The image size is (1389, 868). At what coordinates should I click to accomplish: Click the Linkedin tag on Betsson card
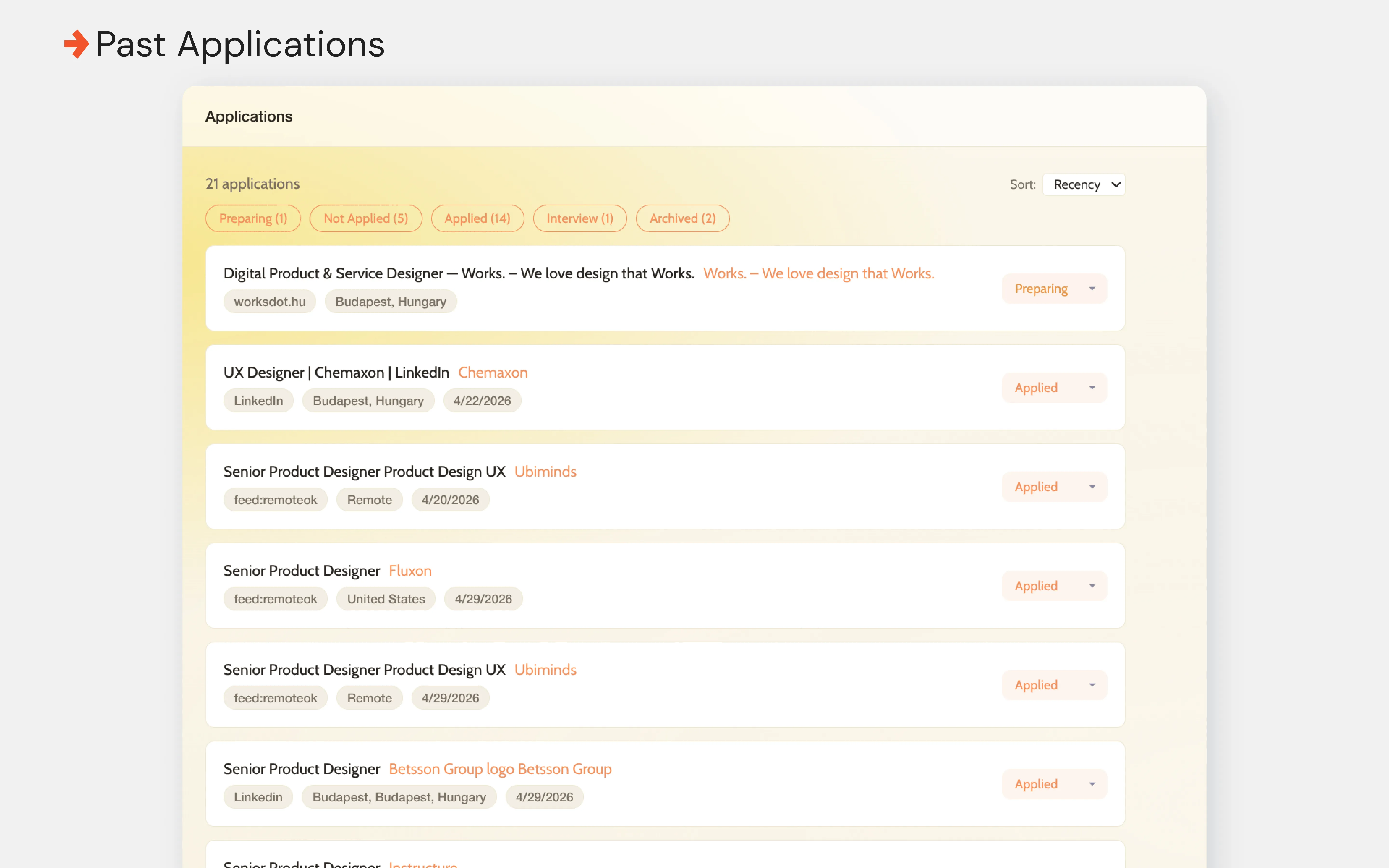point(258,797)
